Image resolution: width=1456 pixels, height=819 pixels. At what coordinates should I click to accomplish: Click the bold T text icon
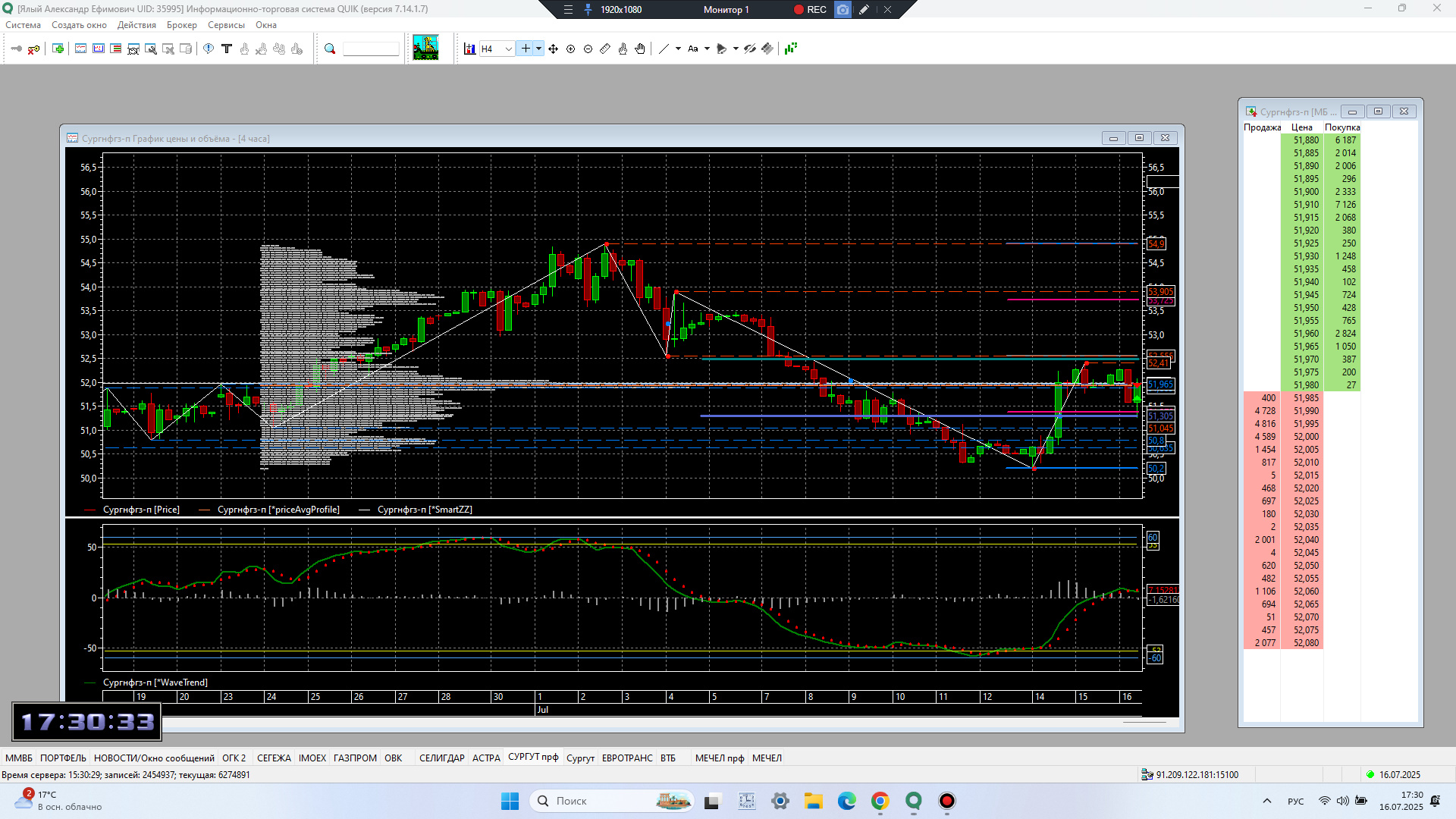click(226, 49)
